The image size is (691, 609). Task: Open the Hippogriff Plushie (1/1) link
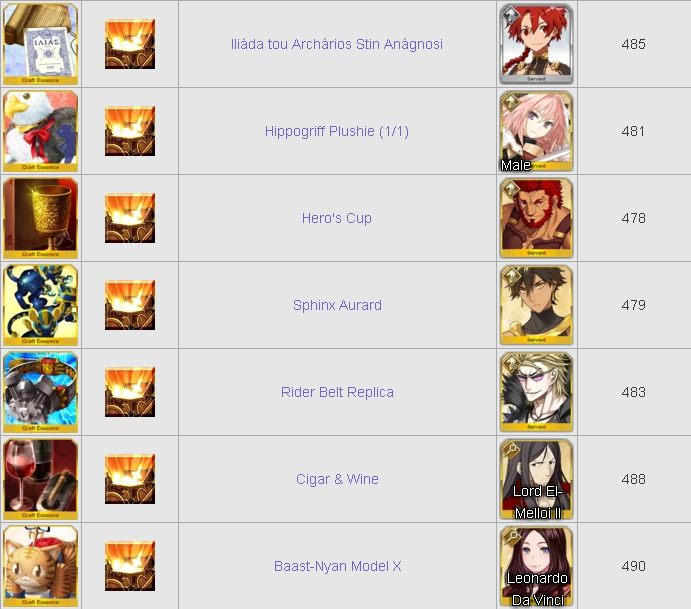(x=337, y=131)
